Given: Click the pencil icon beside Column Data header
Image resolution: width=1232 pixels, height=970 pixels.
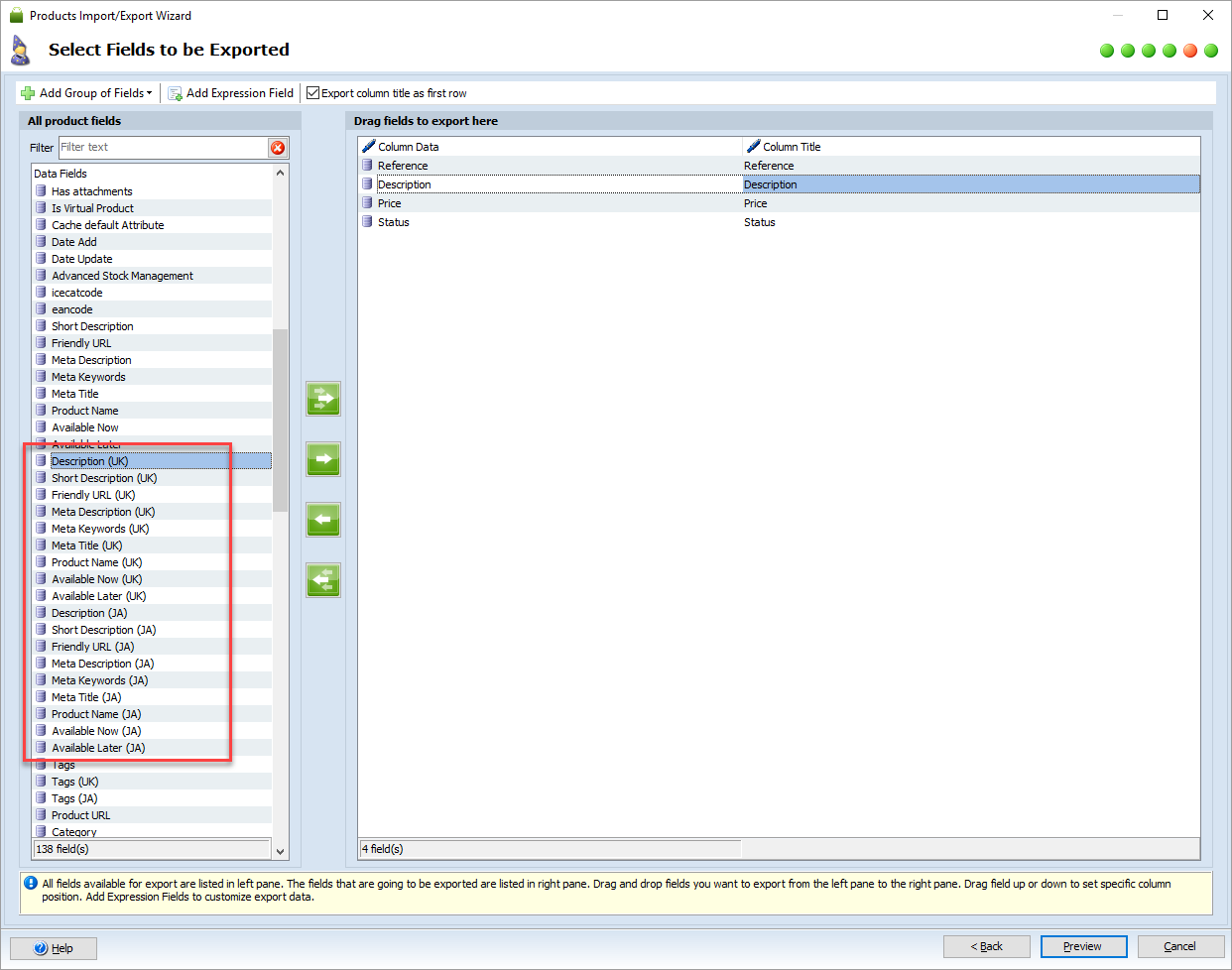Looking at the screenshot, I should (369, 146).
